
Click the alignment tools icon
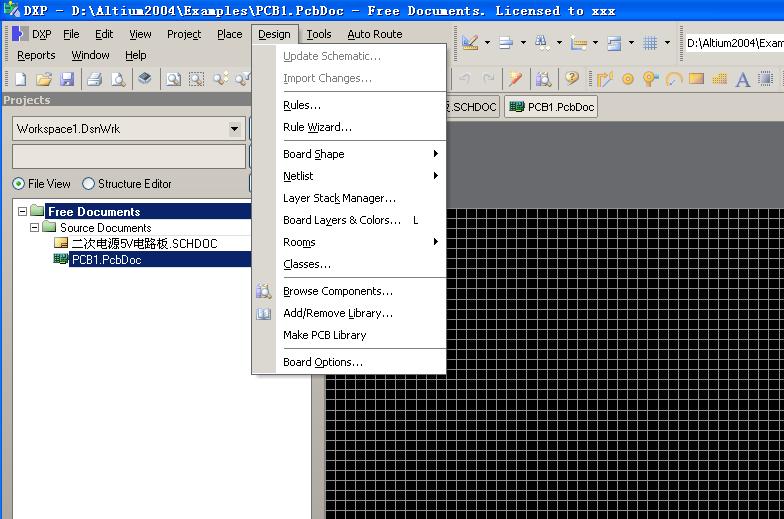506,42
